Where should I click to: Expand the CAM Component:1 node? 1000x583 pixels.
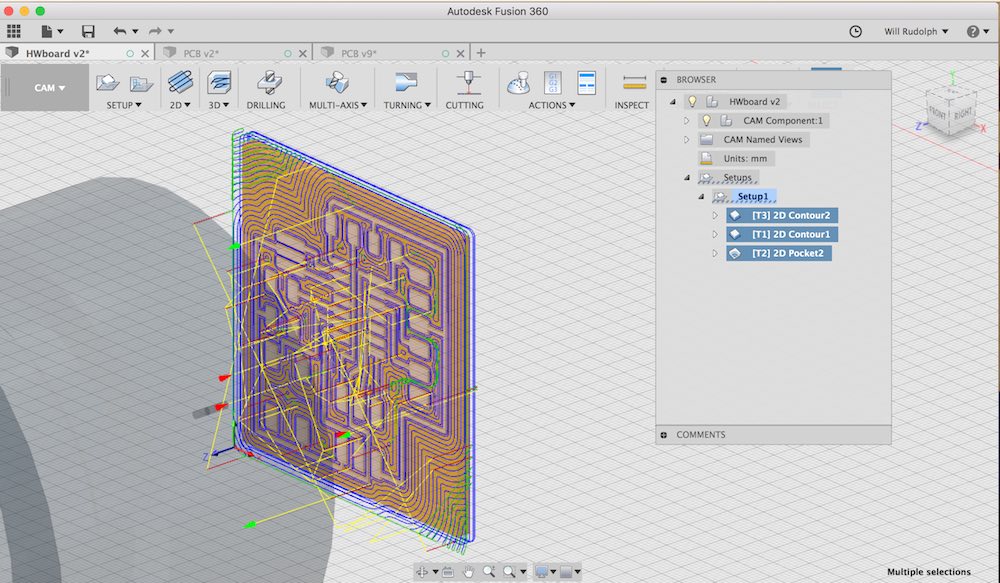tap(686, 121)
